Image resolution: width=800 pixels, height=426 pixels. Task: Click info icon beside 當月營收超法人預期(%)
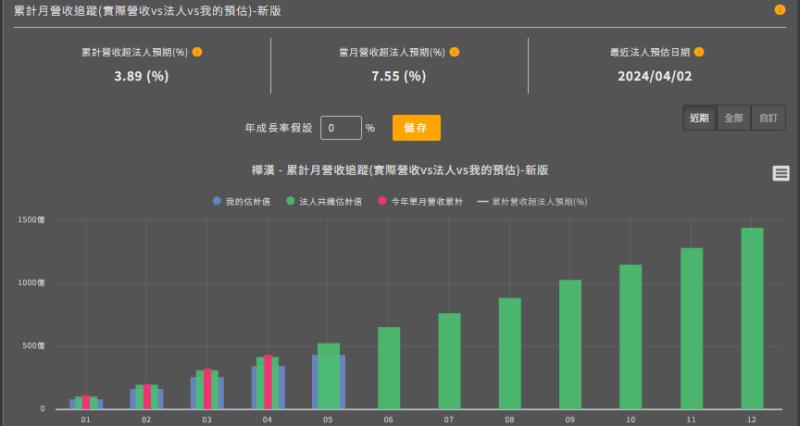[x=454, y=52]
